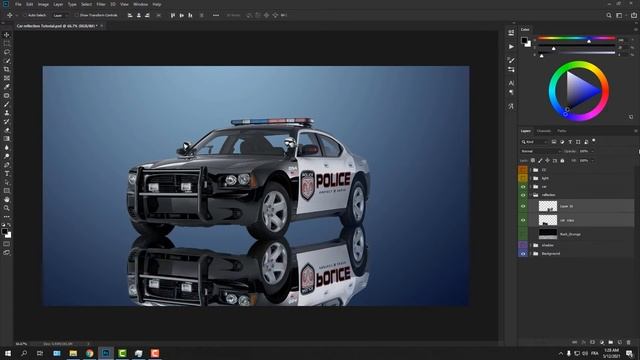Image resolution: width=640 pixels, height=360 pixels.
Task: Select the History Brush tool
Action: pyautogui.click(x=7, y=121)
